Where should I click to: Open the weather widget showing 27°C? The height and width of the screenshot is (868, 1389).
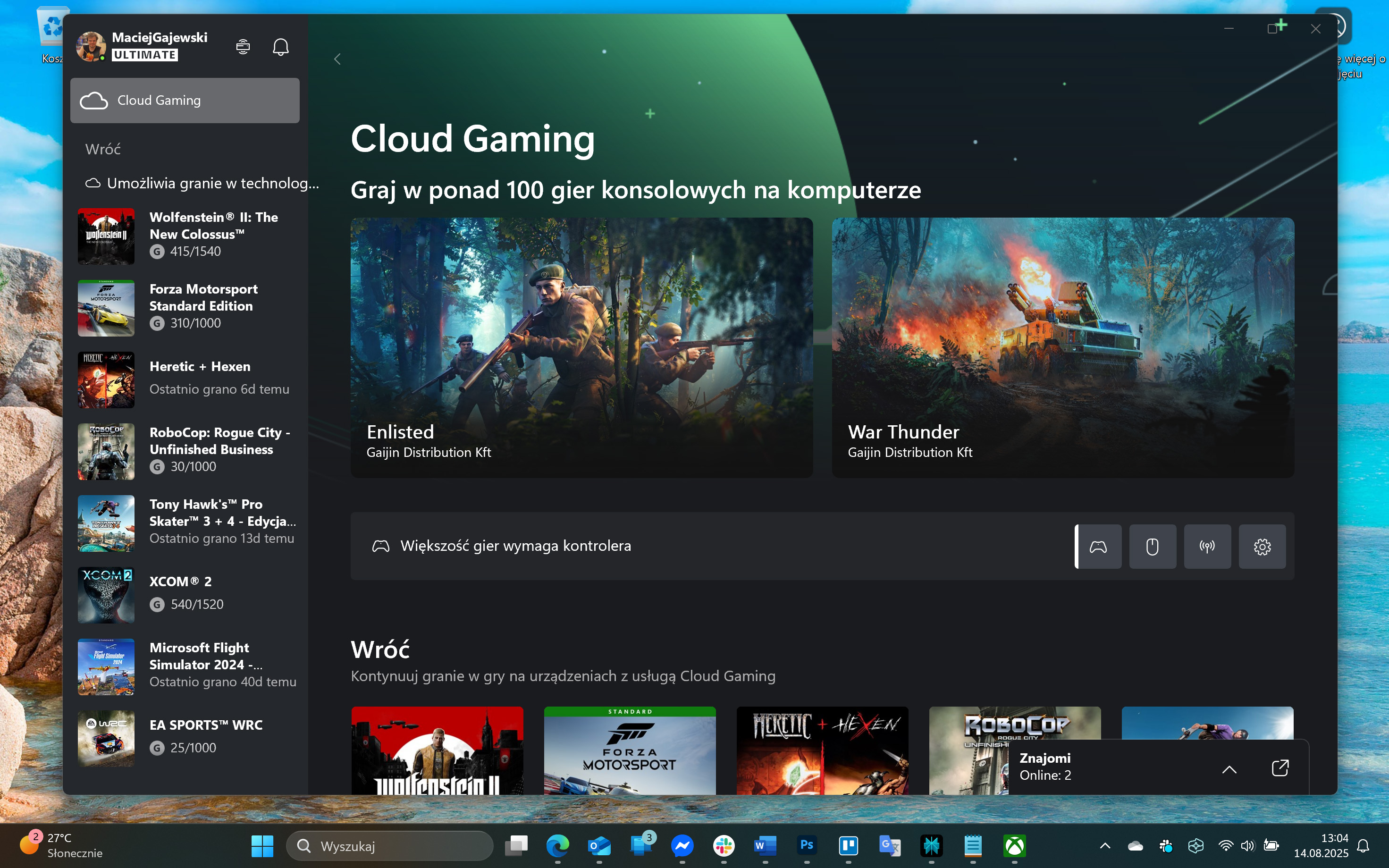point(60,846)
